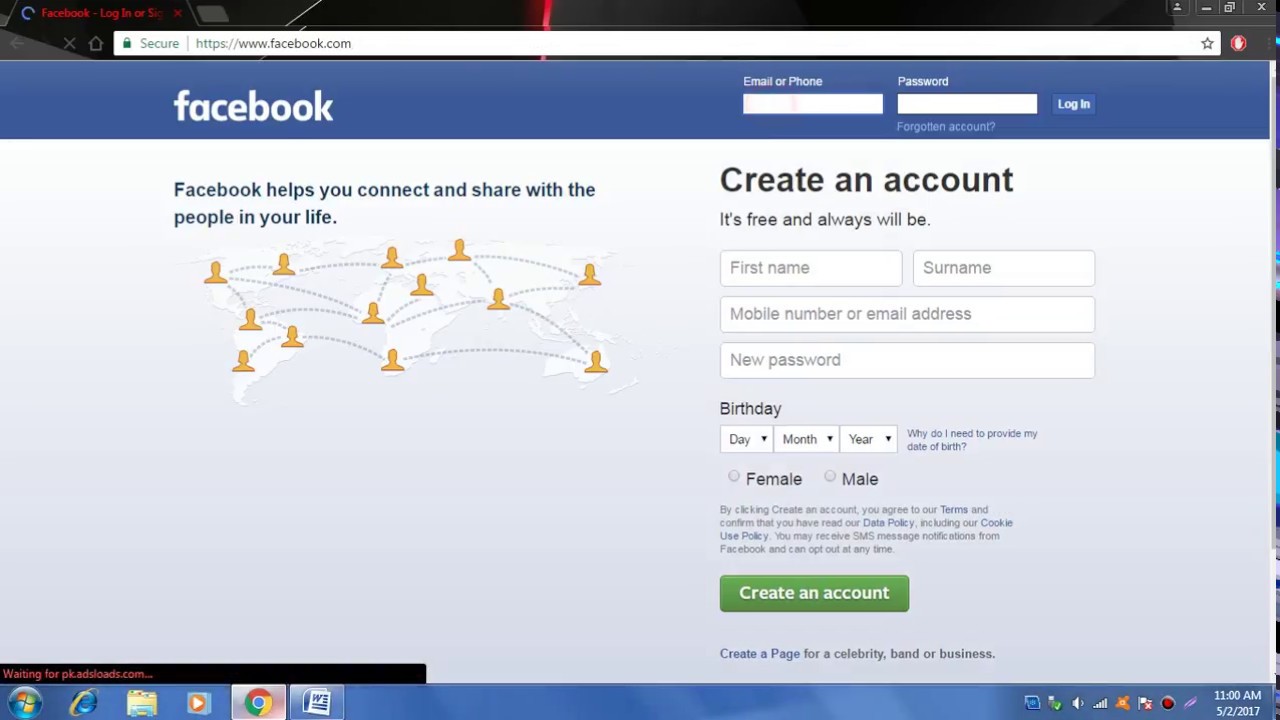Select the Female radio button
Image resolution: width=1280 pixels, height=720 pixels.
[734, 477]
